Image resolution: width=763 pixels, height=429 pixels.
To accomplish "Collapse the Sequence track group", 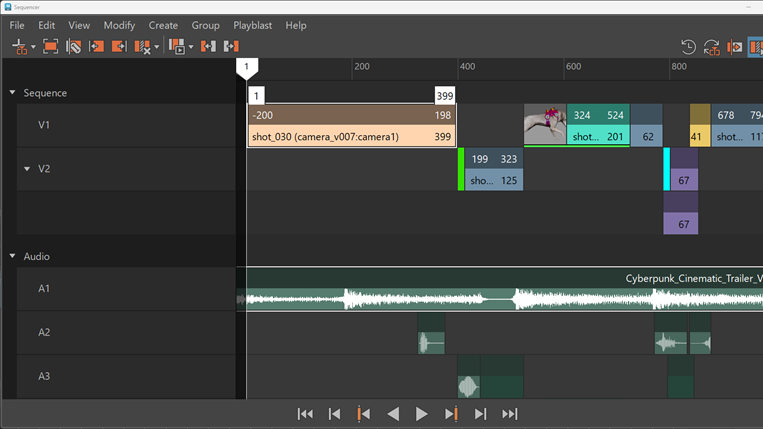I will [x=13, y=93].
